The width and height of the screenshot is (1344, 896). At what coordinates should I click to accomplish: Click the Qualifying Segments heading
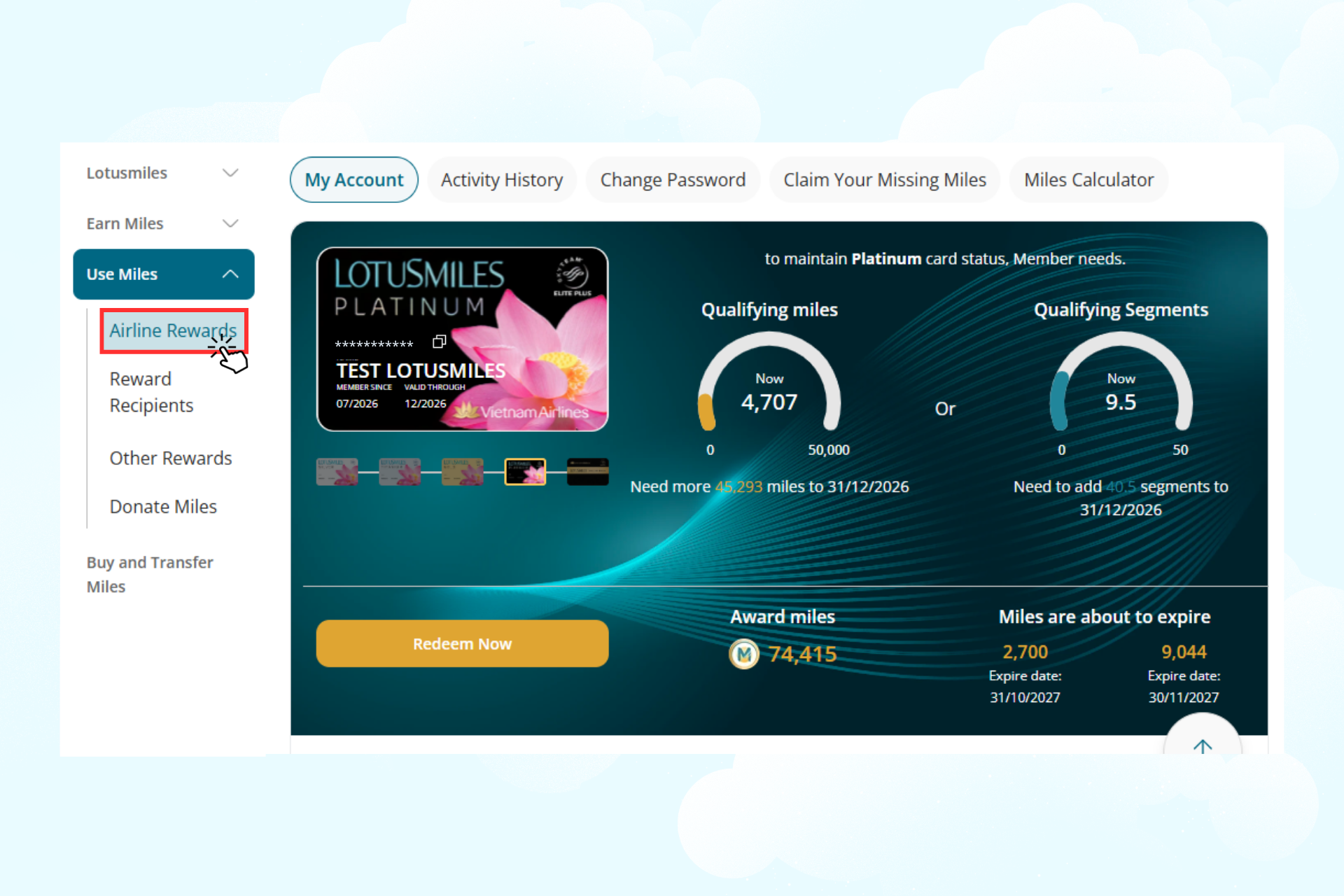pos(1121,309)
